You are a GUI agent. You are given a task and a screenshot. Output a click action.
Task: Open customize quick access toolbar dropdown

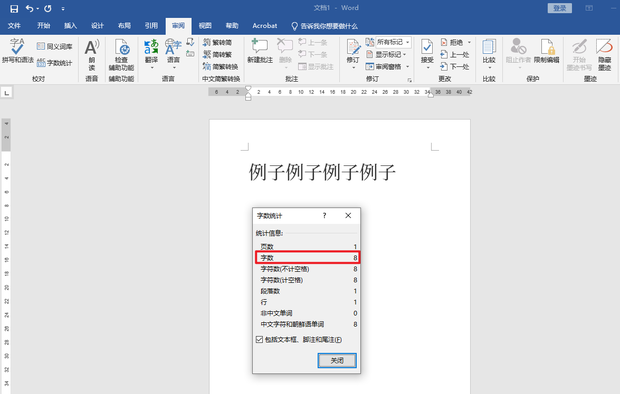[63, 8]
